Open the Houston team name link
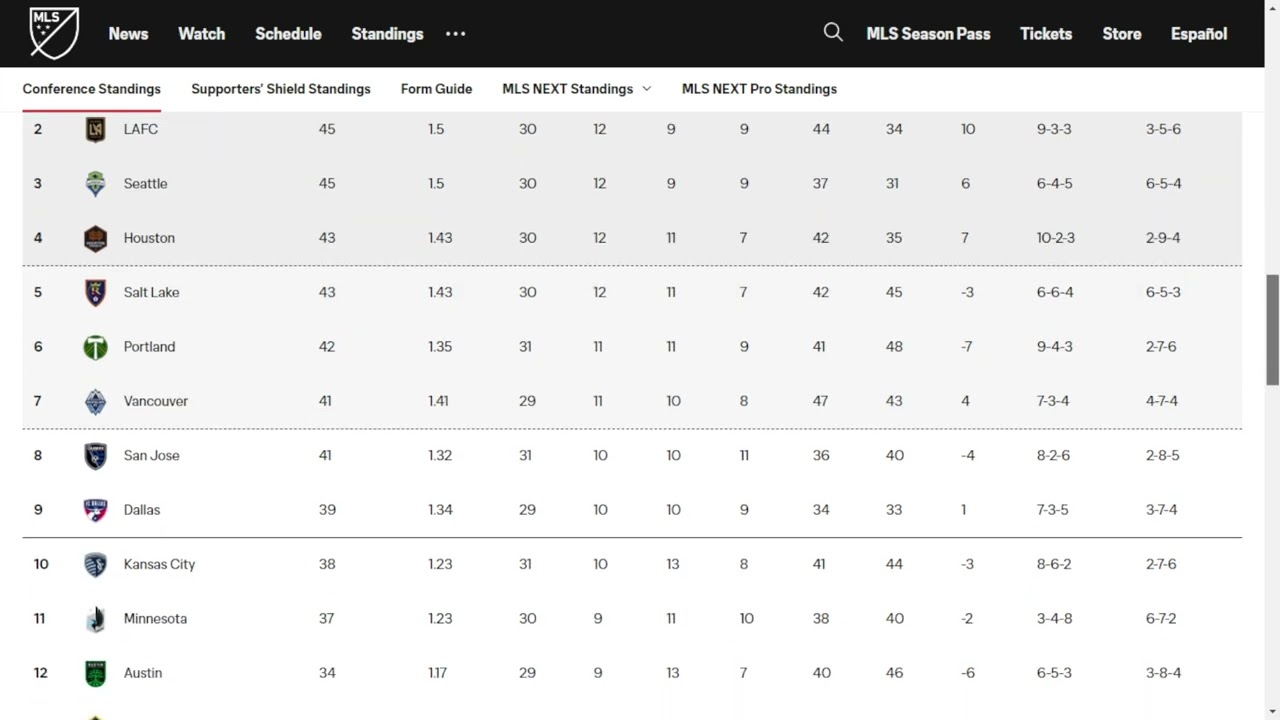This screenshot has height=720, width=1280. (x=149, y=238)
